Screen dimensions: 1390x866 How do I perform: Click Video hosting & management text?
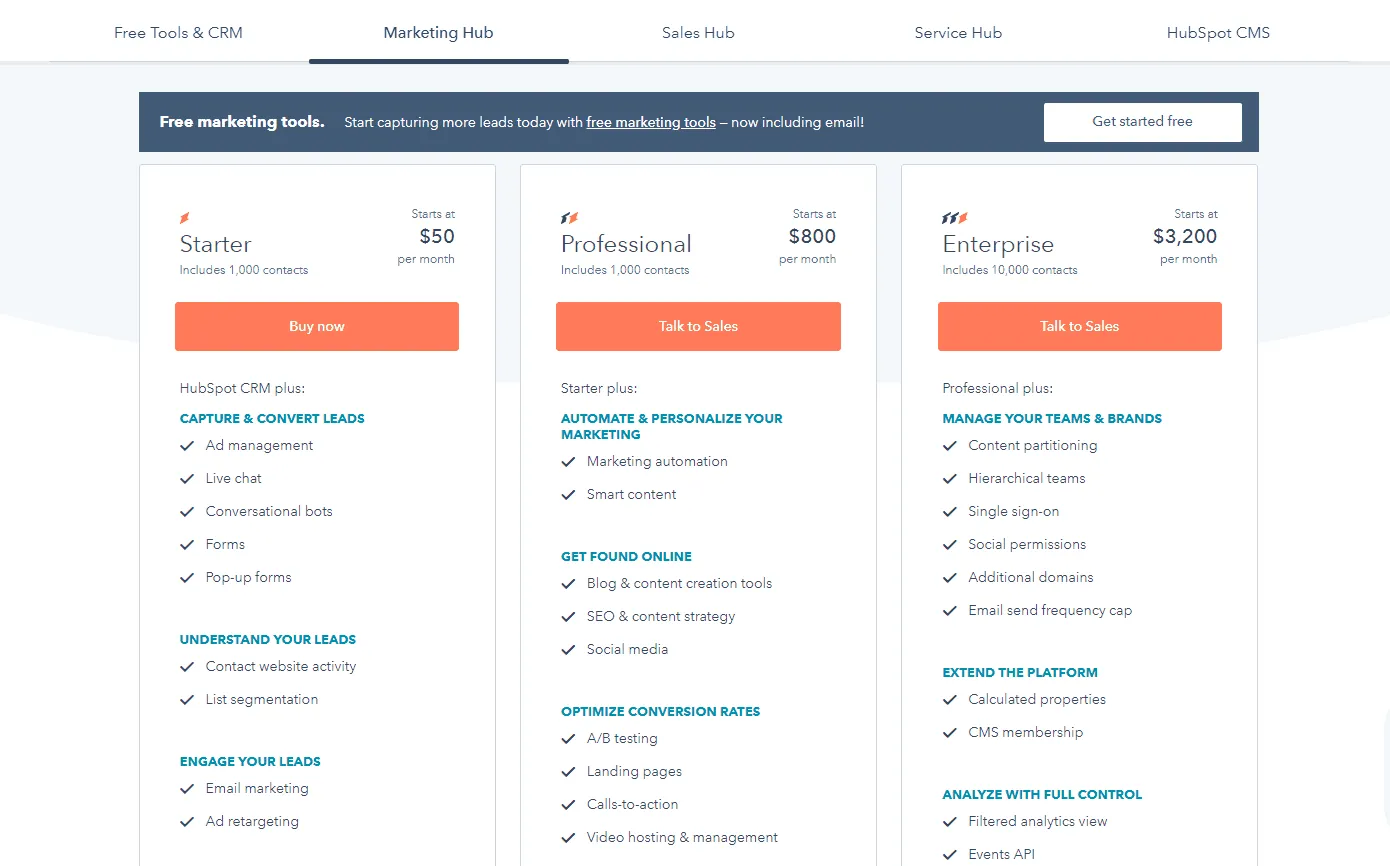[682, 838]
